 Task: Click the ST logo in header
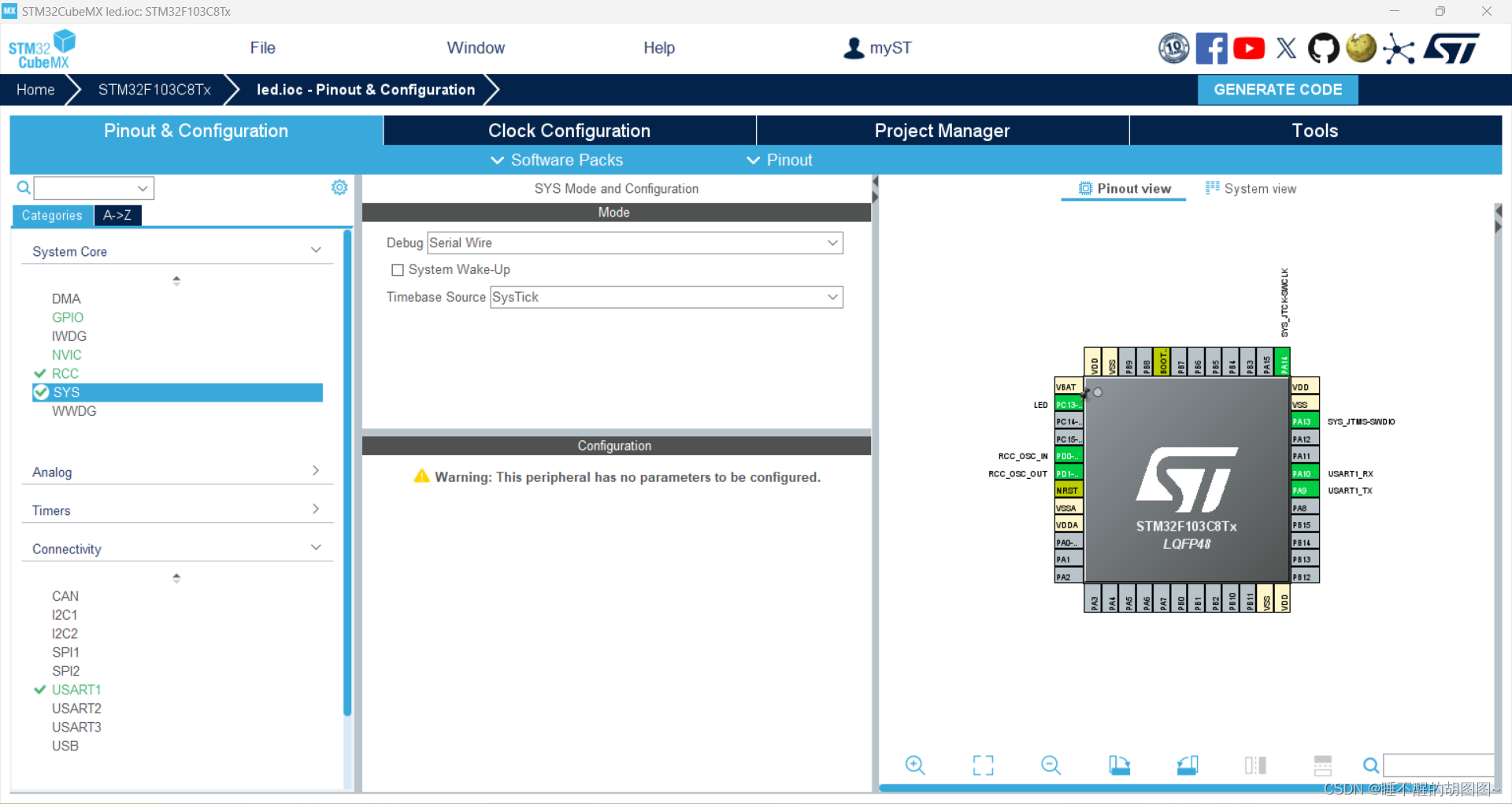click(x=1451, y=48)
